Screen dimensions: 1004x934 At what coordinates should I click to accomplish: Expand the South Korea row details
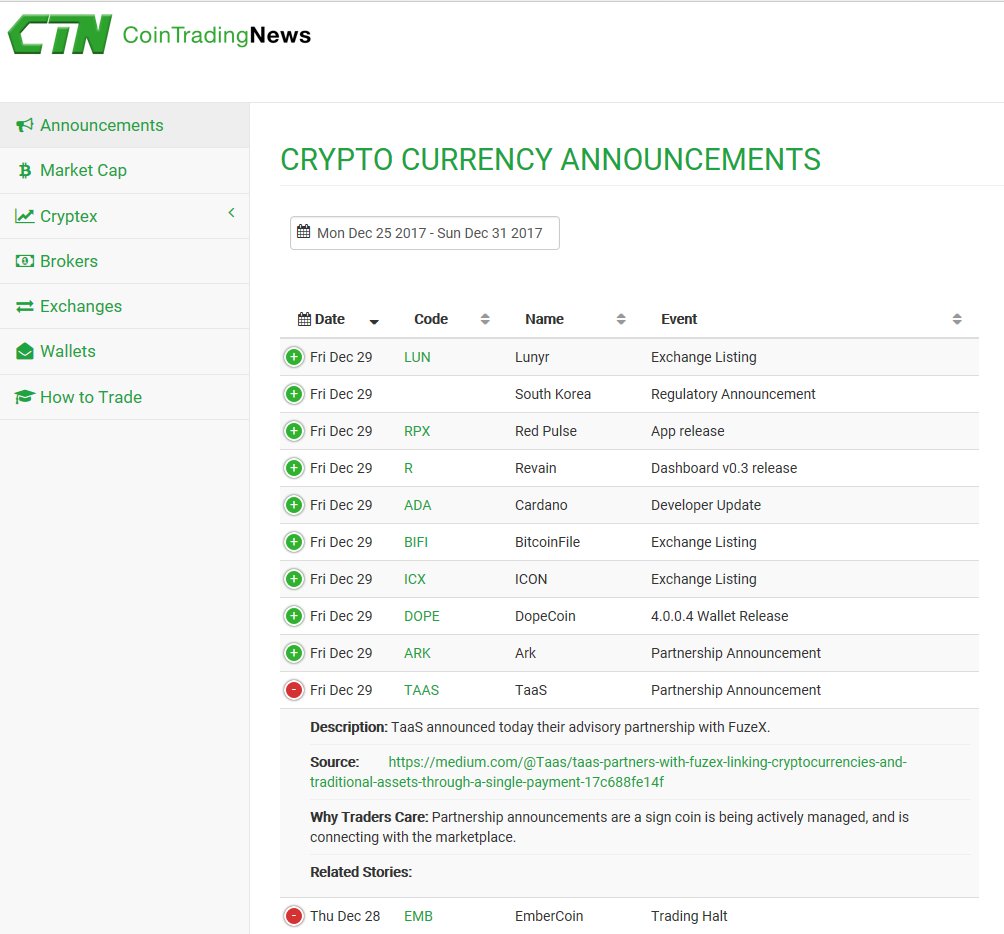click(x=294, y=394)
